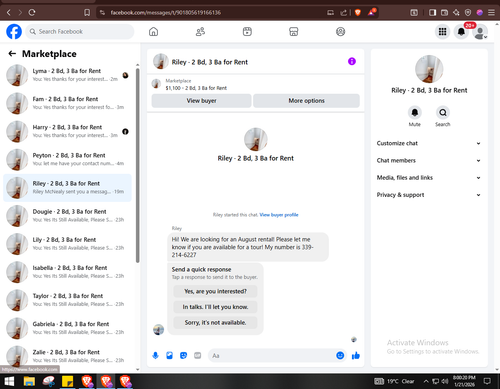
Task: Click the browser address bar URL
Action: [x=166, y=13]
